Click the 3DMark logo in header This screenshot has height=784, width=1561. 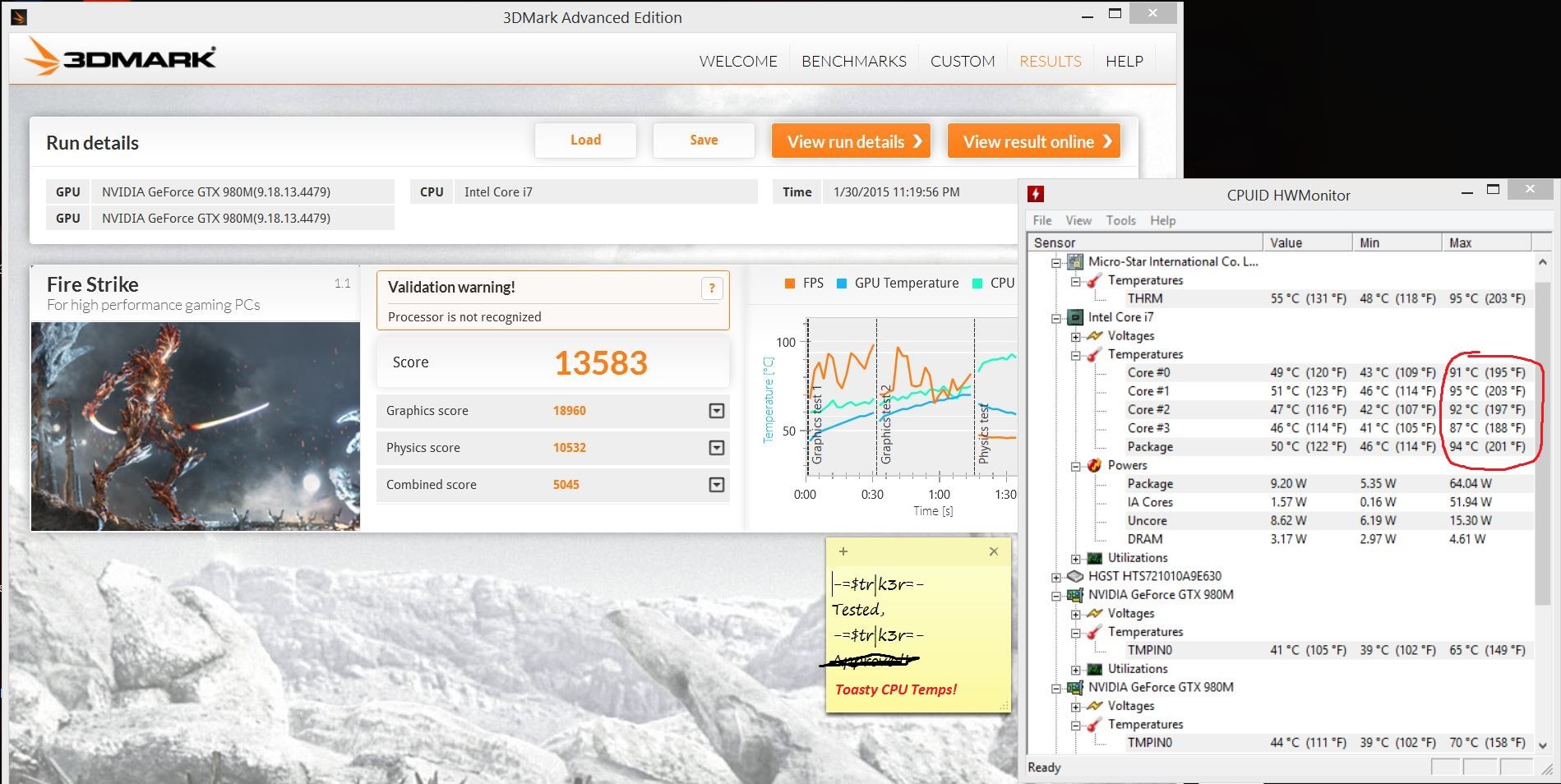pos(121,58)
